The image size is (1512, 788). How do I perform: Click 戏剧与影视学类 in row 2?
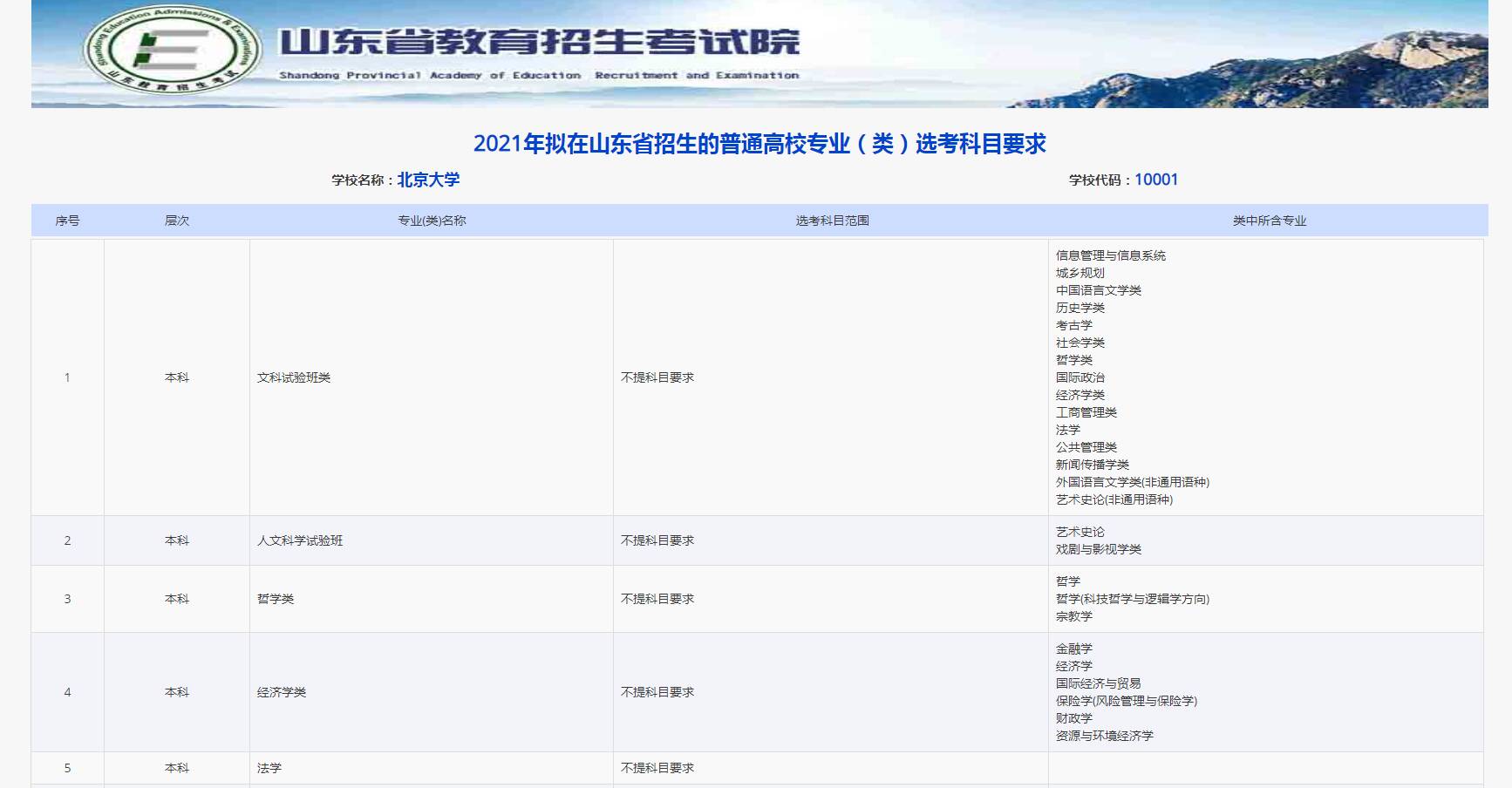[1098, 549]
